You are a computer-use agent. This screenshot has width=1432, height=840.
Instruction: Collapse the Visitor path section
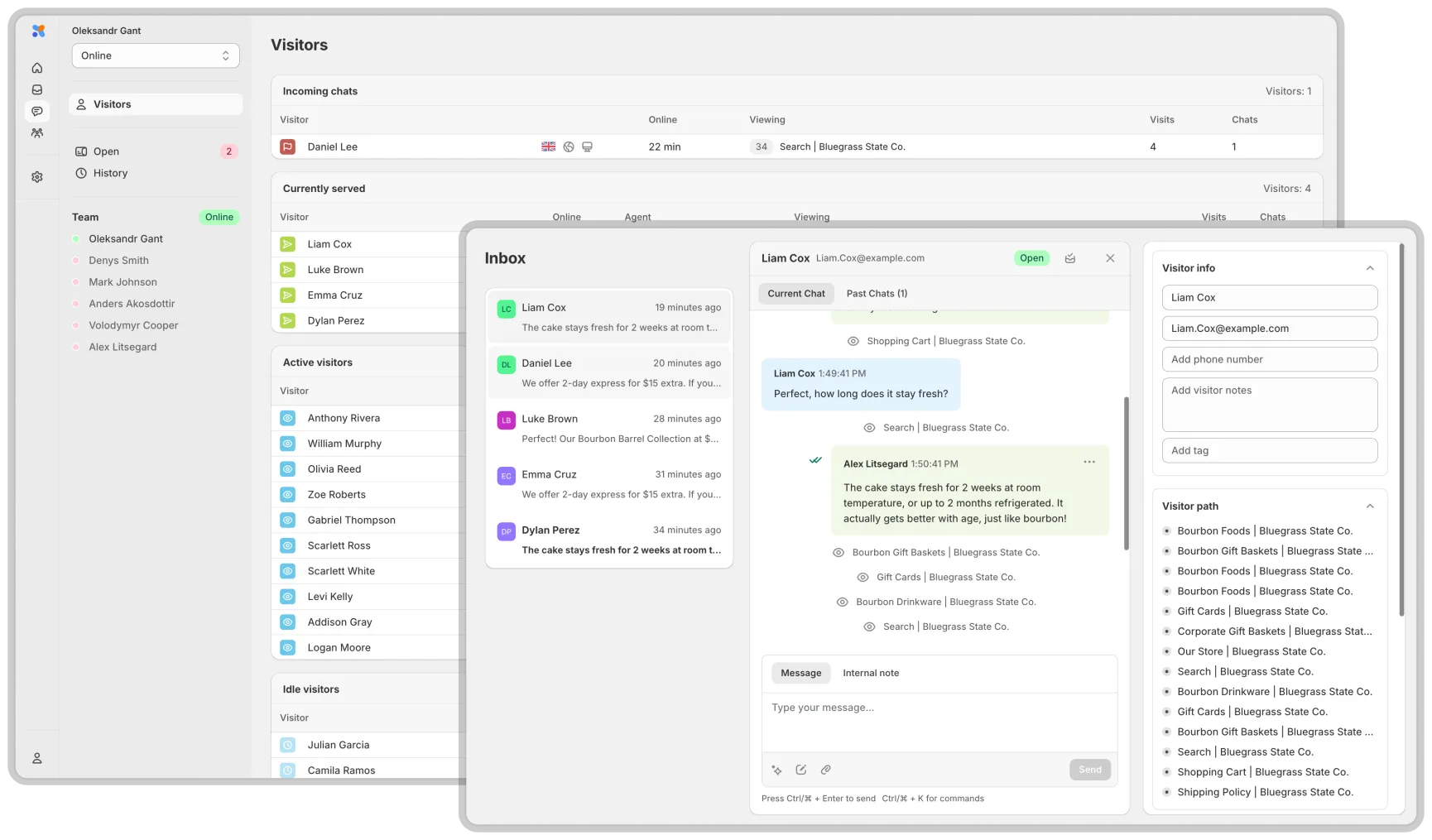coord(1370,506)
